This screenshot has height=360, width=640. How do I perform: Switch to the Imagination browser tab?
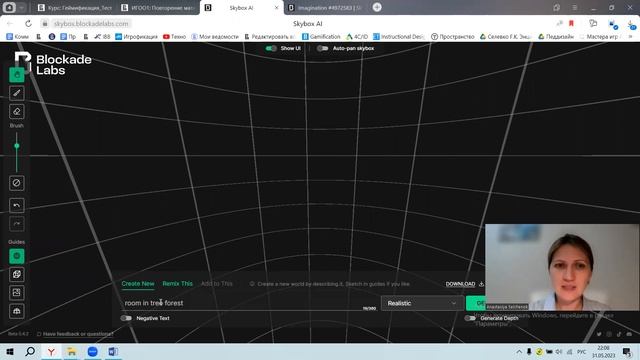326,8
